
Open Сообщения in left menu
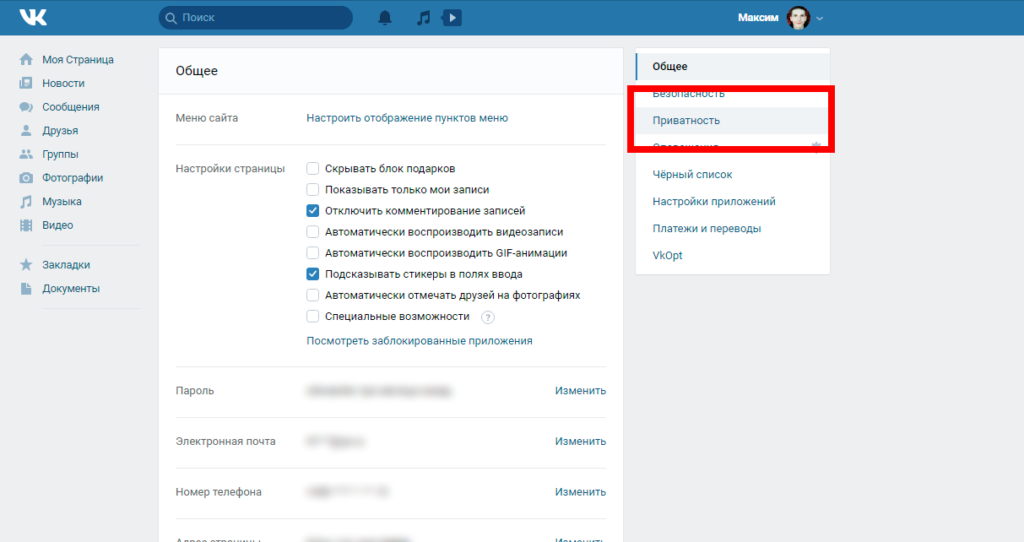coord(71,107)
